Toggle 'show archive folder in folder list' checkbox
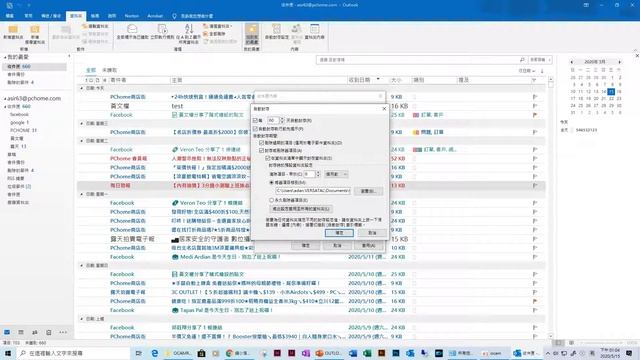Viewport: 640px width, 360px height. click(x=268, y=158)
